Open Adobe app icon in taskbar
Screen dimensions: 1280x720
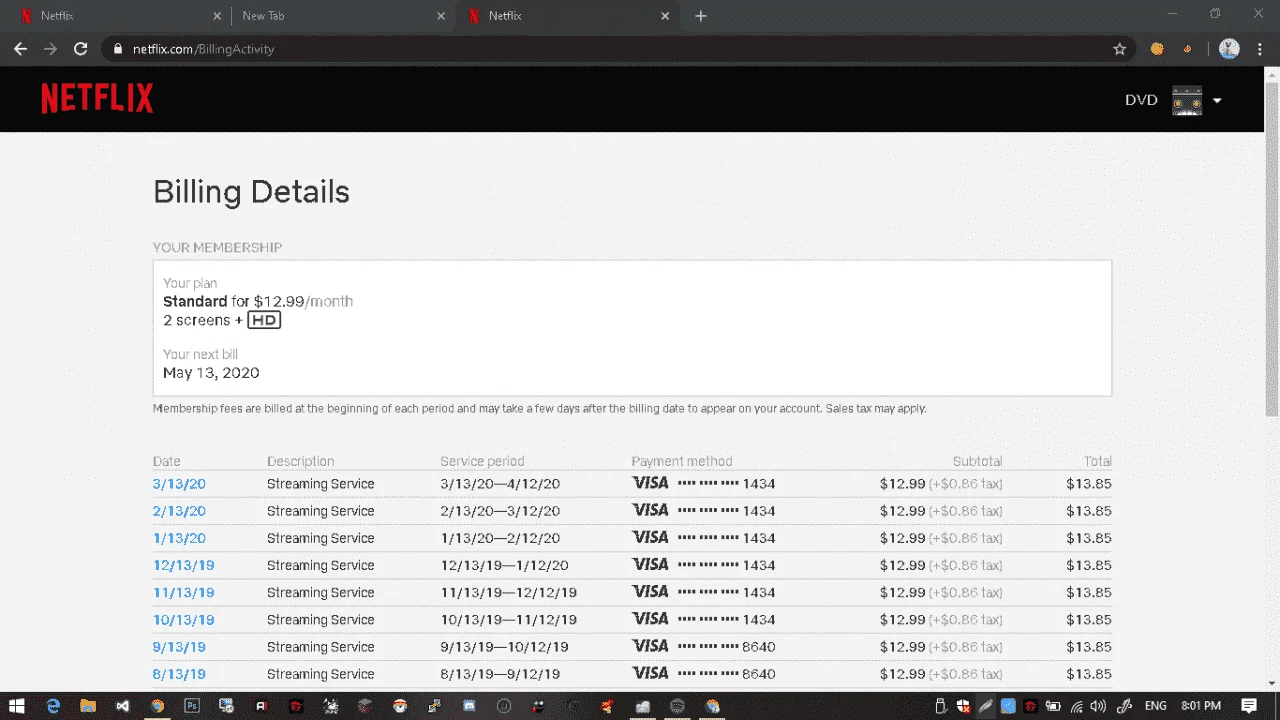pos(261,706)
